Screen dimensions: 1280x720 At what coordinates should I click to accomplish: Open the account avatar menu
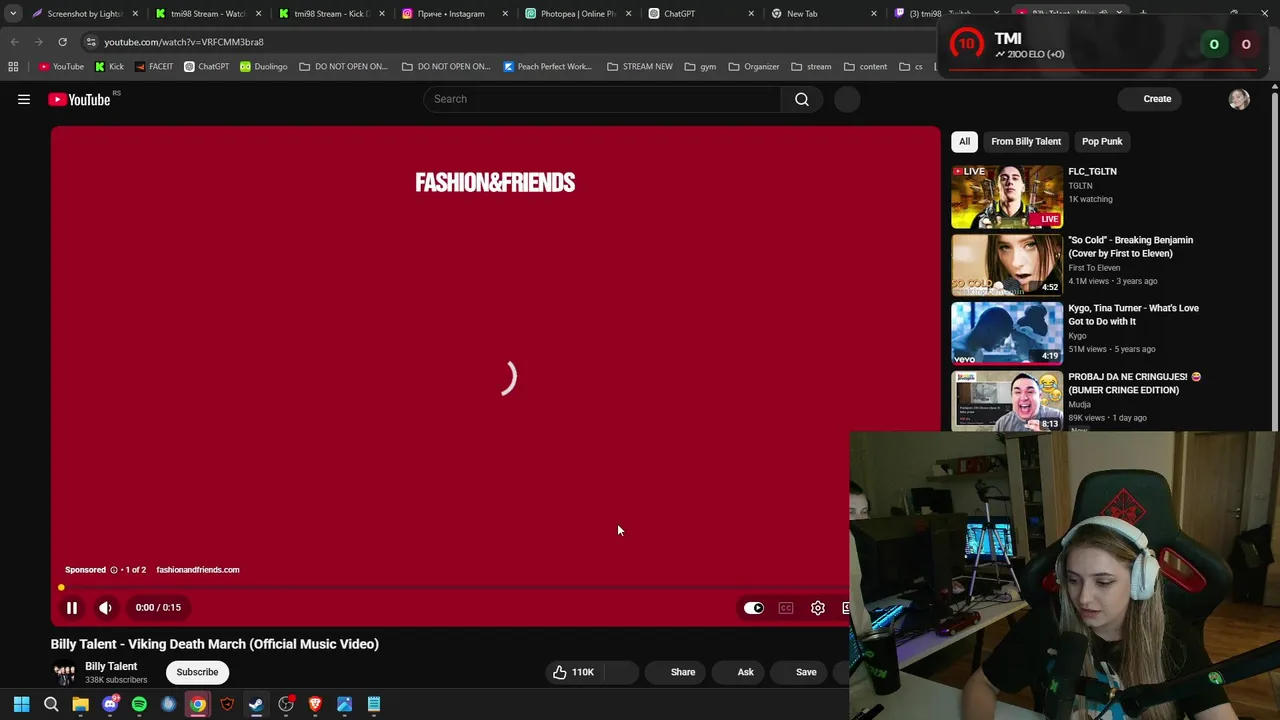[x=1239, y=99]
